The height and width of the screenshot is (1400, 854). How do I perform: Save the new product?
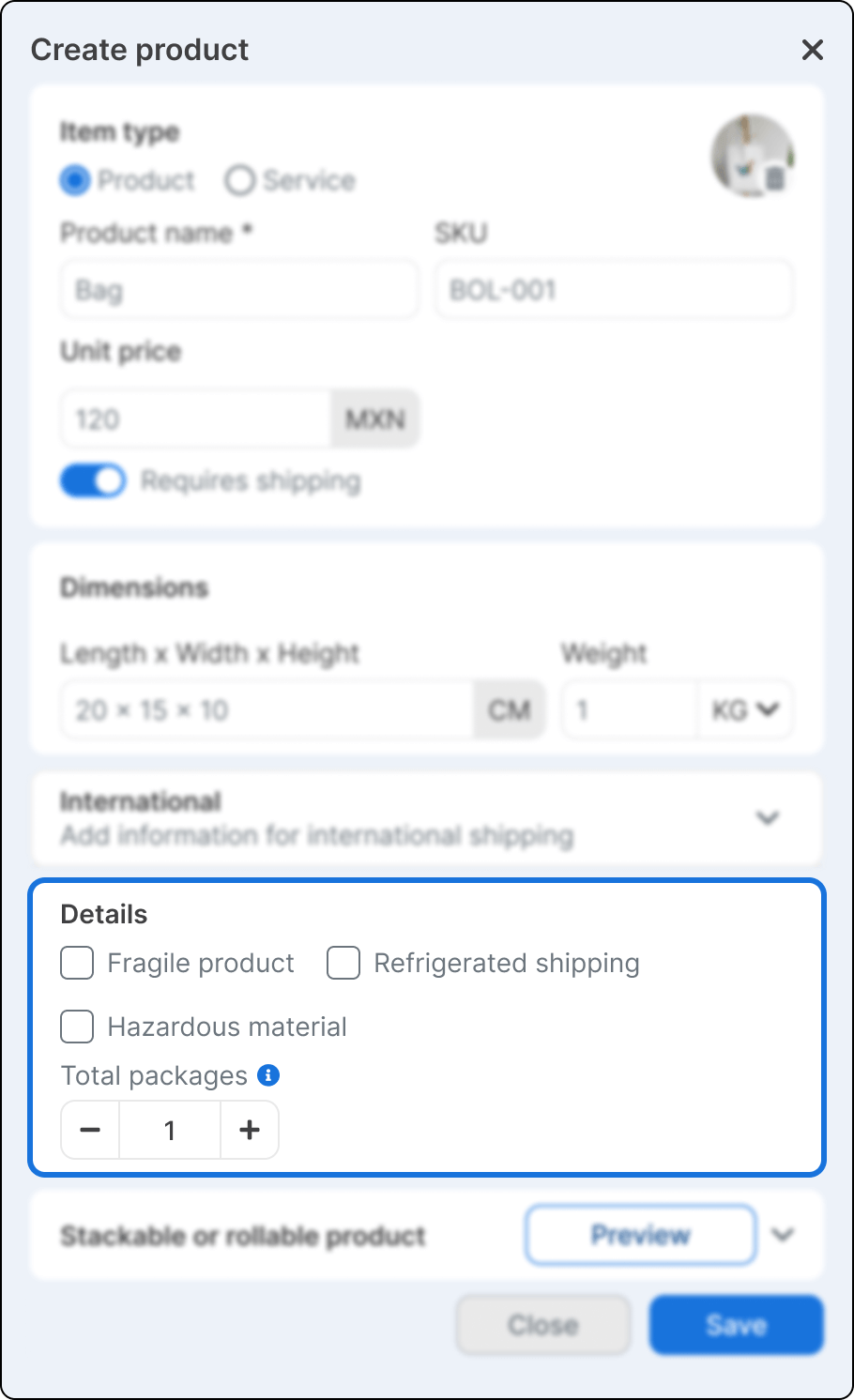pos(737,1325)
